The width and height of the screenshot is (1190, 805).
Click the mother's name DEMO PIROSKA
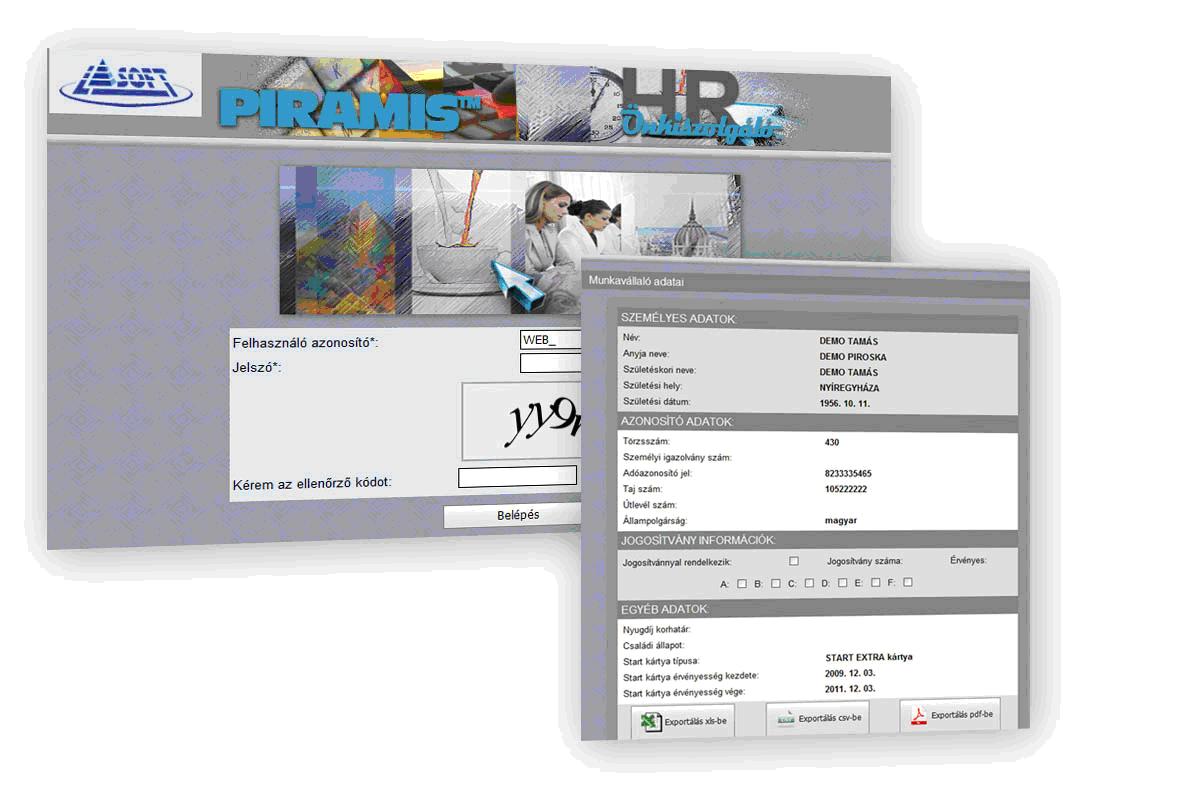tap(853, 357)
